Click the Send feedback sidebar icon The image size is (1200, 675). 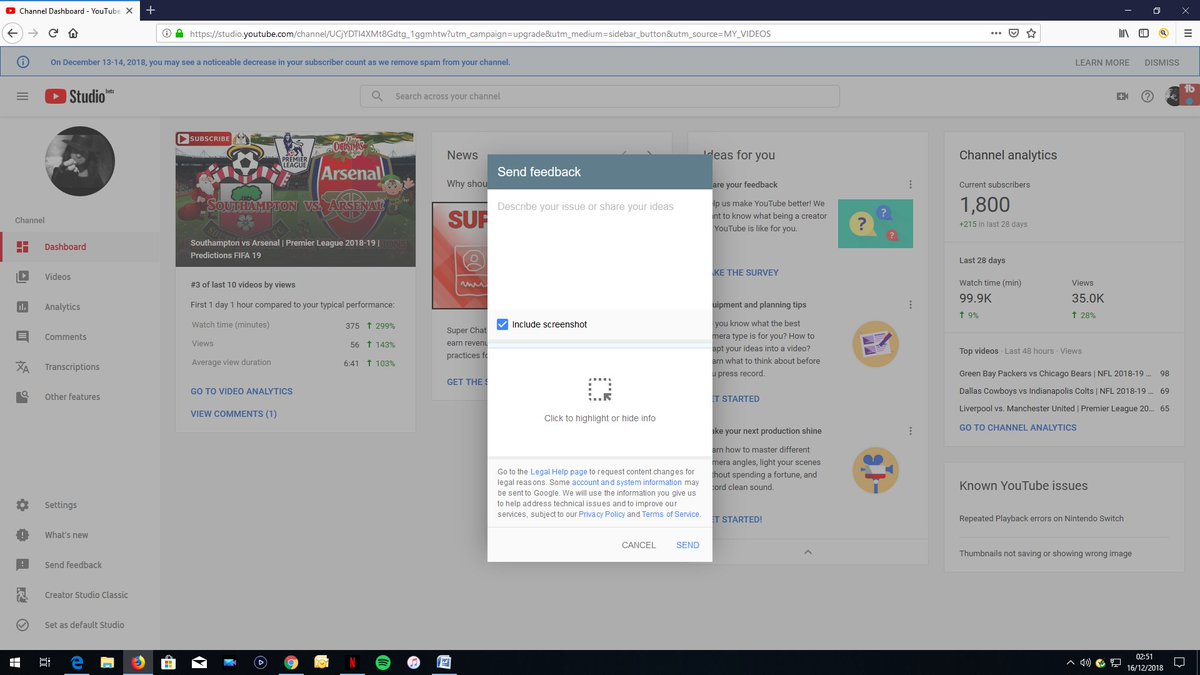point(22,565)
